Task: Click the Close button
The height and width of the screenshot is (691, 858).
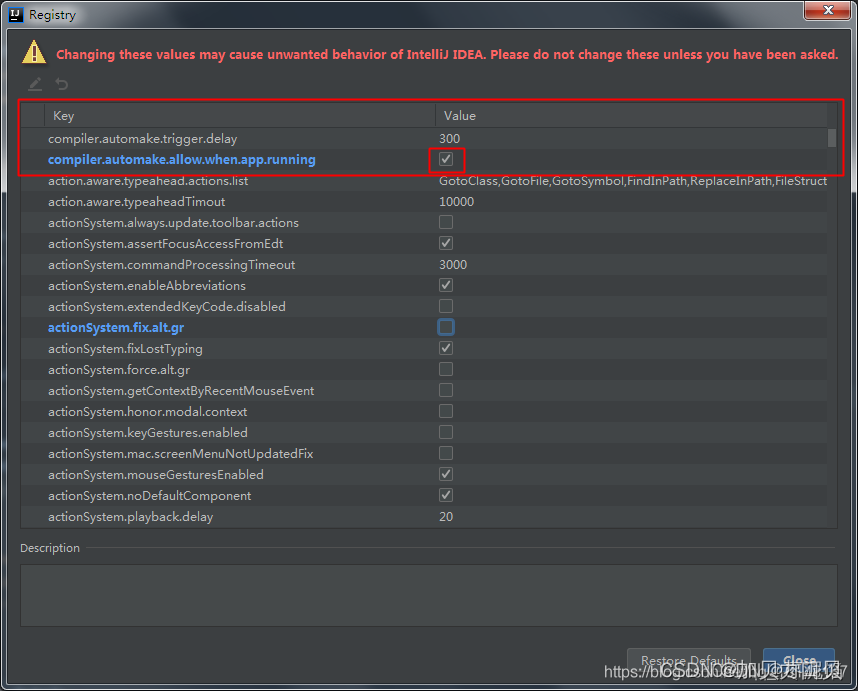Action: click(799, 660)
